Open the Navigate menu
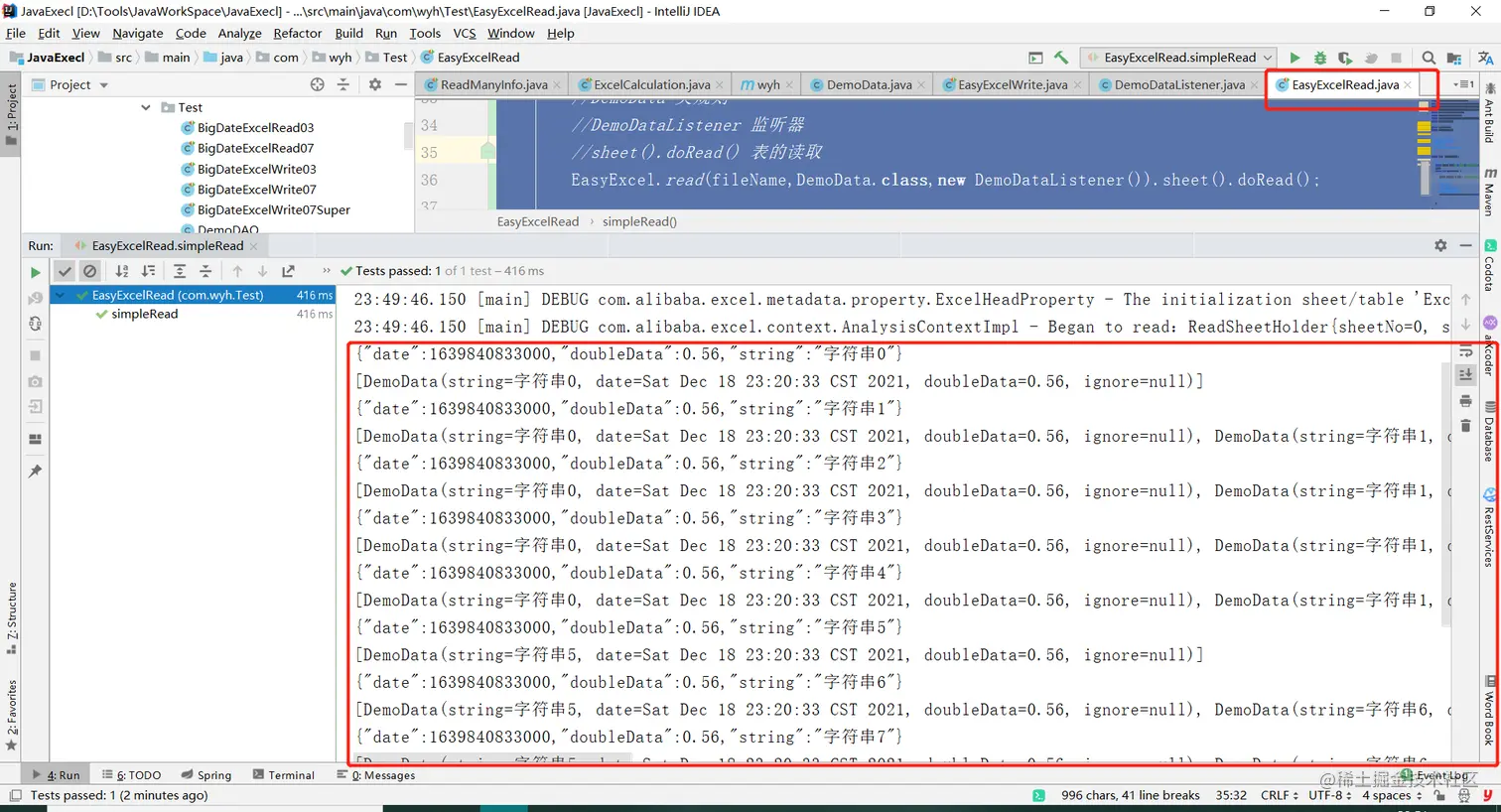The width and height of the screenshot is (1501, 812). coord(138,33)
